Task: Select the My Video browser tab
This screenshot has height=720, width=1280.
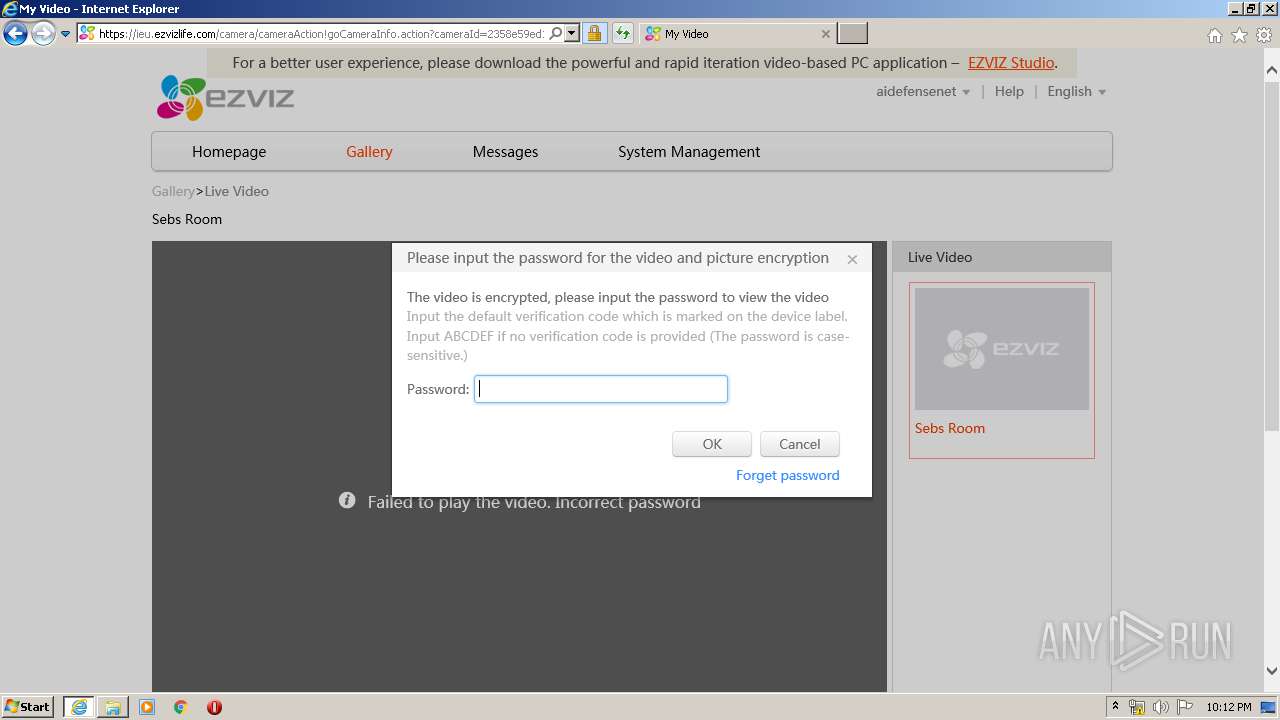Action: [x=737, y=33]
